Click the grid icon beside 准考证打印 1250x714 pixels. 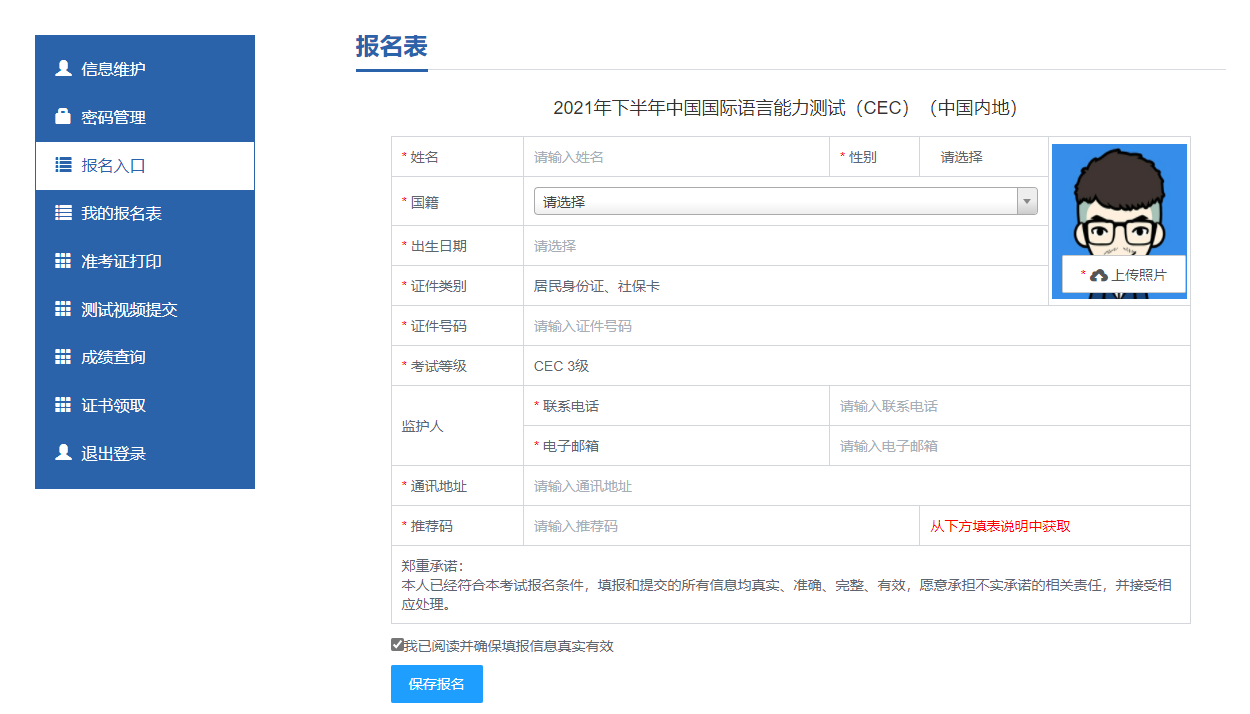coord(63,261)
